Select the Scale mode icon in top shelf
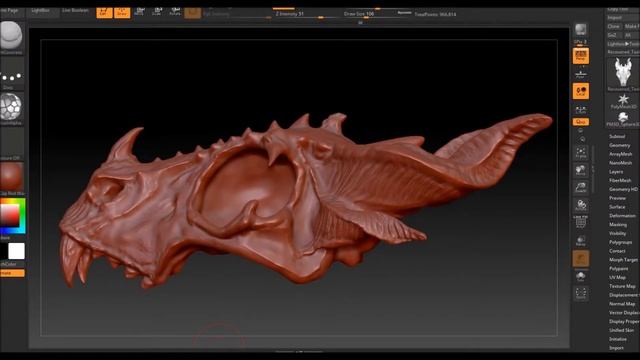The height and width of the screenshot is (360, 640). tap(157, 11)
